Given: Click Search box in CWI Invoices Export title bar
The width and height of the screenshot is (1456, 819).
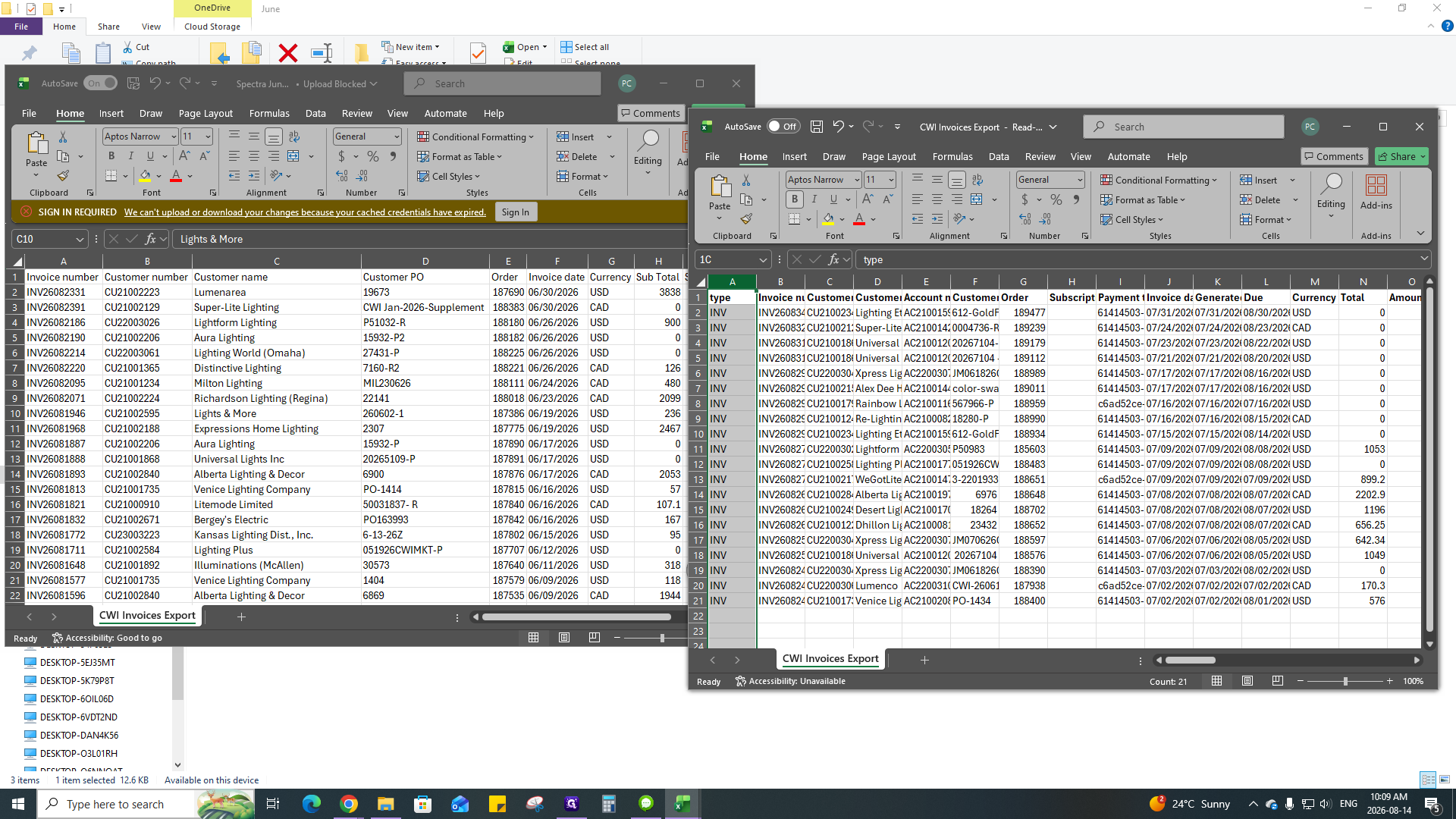Looking at the screenshot, I should click(x=1184, y=127).
